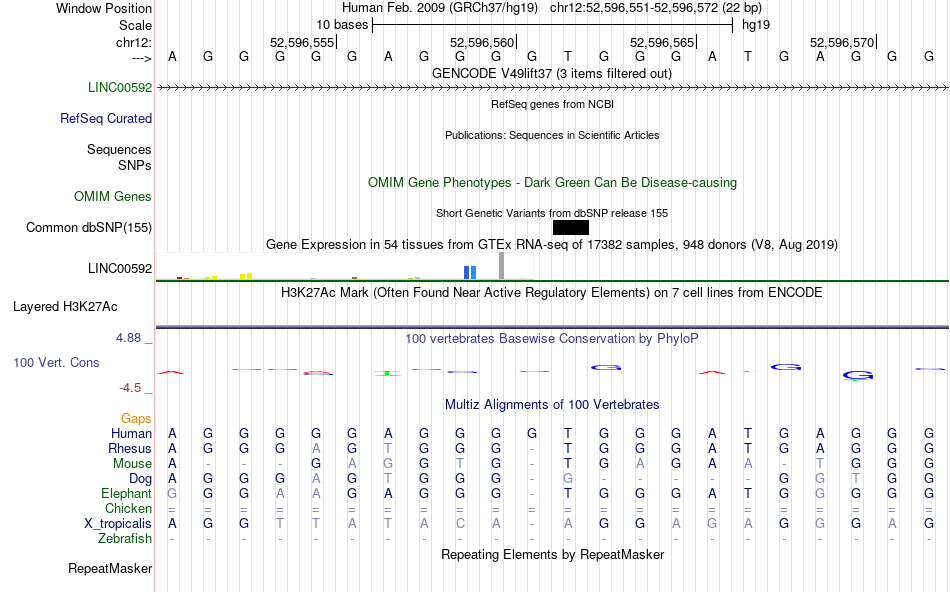Click the RepeatMasker side label
The image size is (950, 592).
pos(110,568)
